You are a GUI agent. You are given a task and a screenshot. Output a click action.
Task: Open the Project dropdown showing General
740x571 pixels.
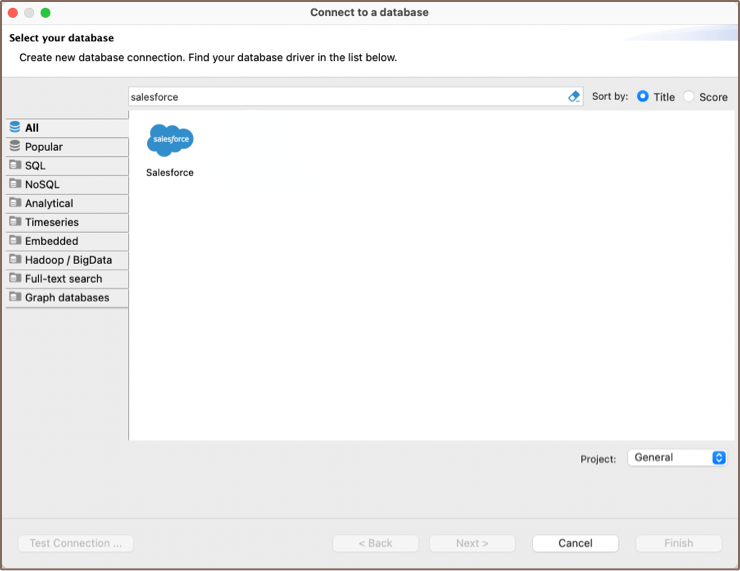point(677,457)
